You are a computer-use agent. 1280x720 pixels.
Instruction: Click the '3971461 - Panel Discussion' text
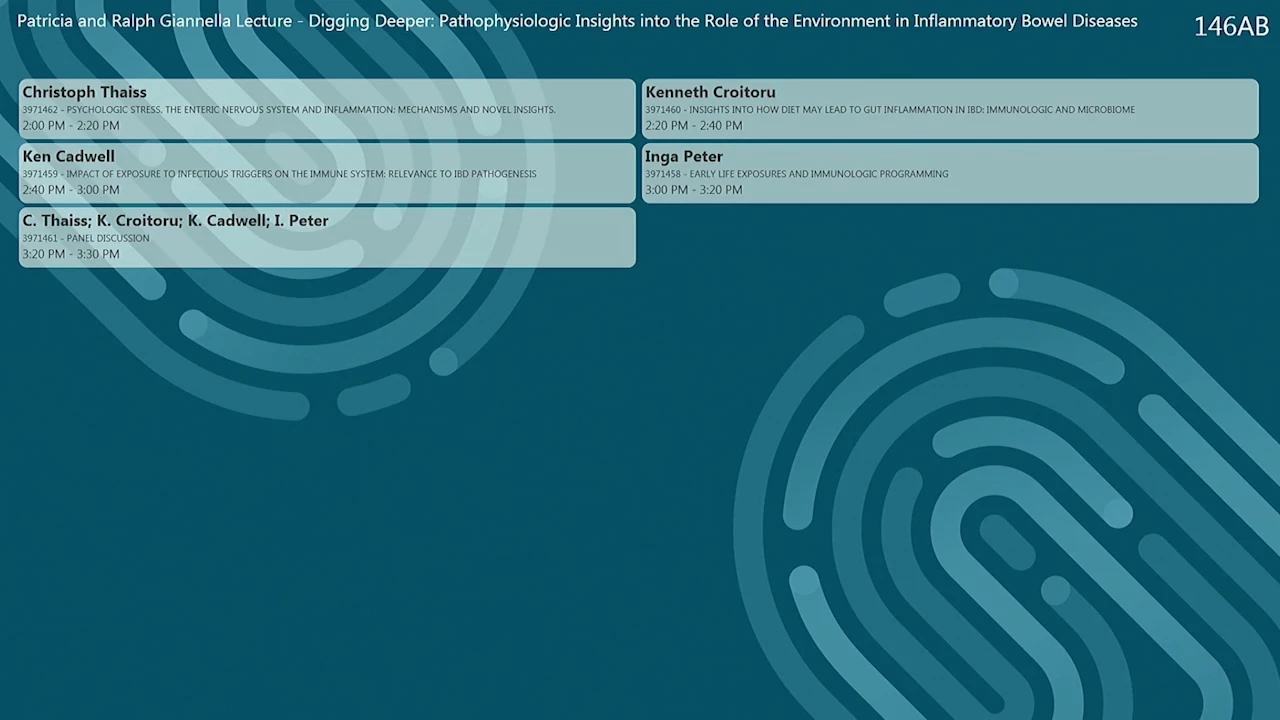[86, 238]
